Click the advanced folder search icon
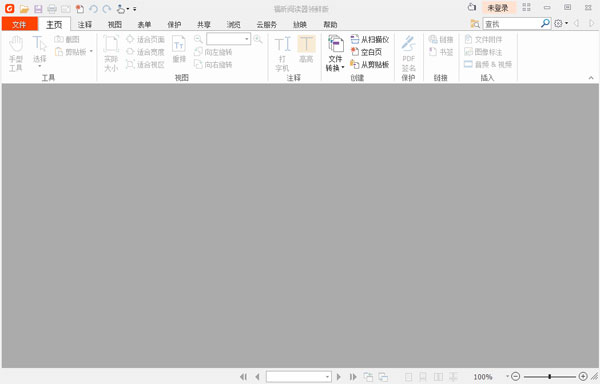 coord(475,24)
